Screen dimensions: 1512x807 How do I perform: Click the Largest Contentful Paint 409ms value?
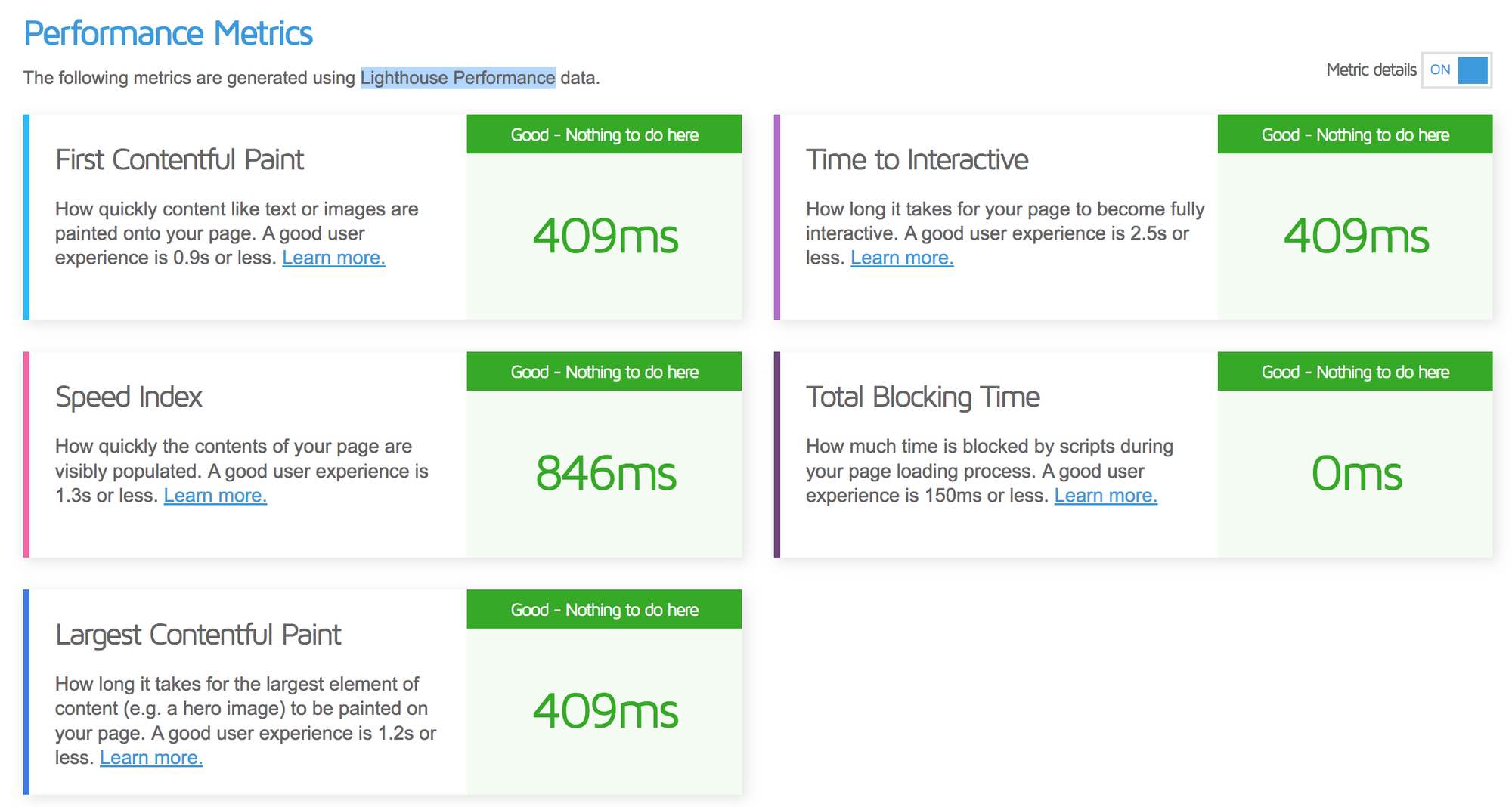(x=606, y=711)
